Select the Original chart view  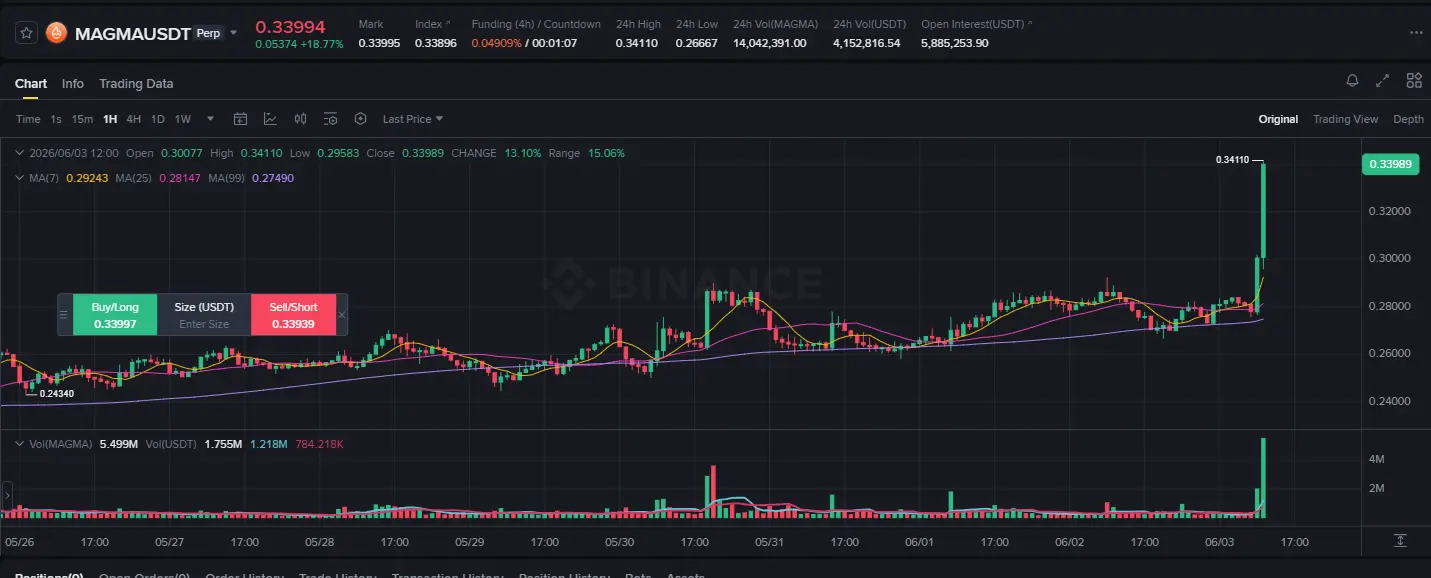[1278, 119]
